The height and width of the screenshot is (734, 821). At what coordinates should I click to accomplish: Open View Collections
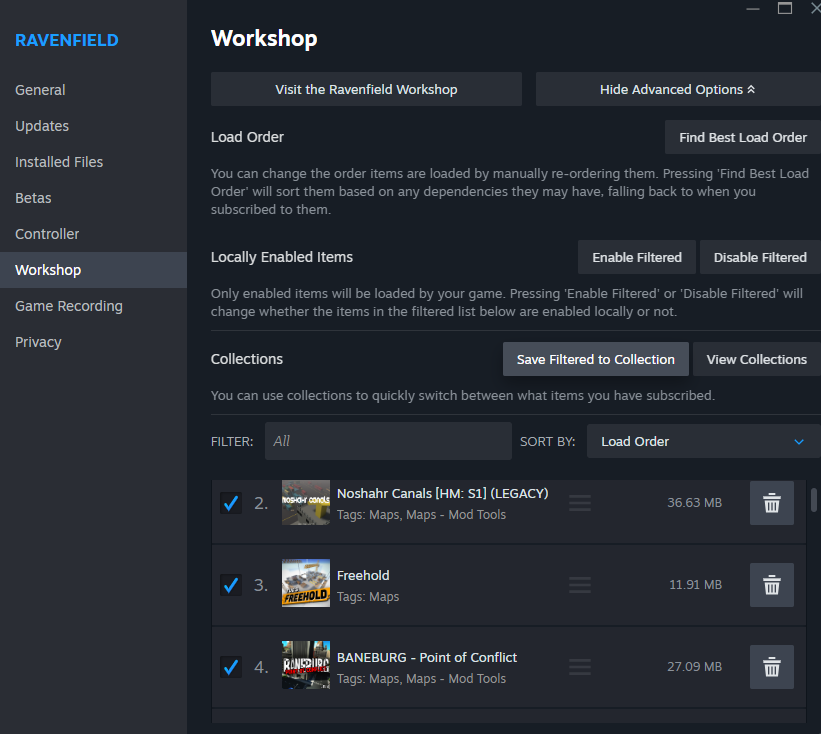click(757, 359)
